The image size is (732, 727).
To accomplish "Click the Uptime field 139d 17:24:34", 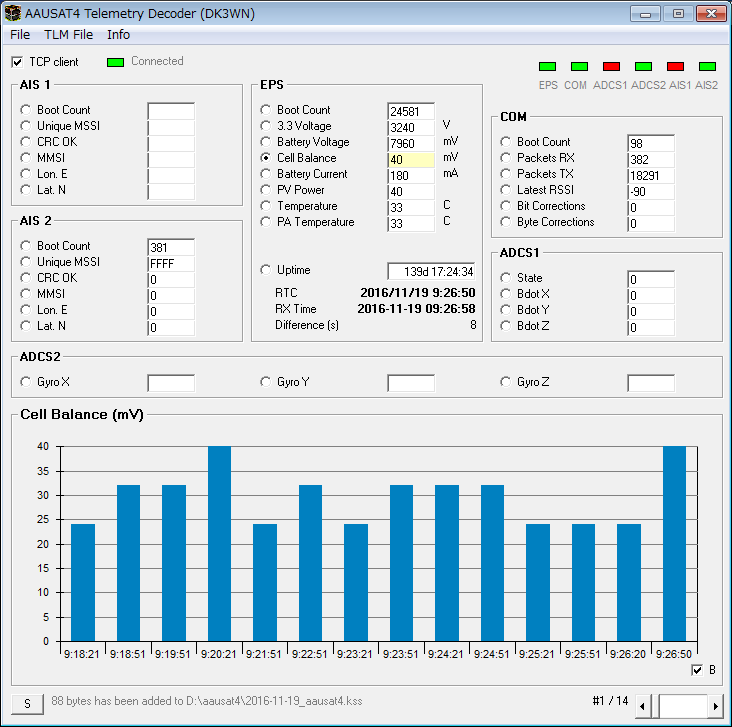I will (431, 271).
